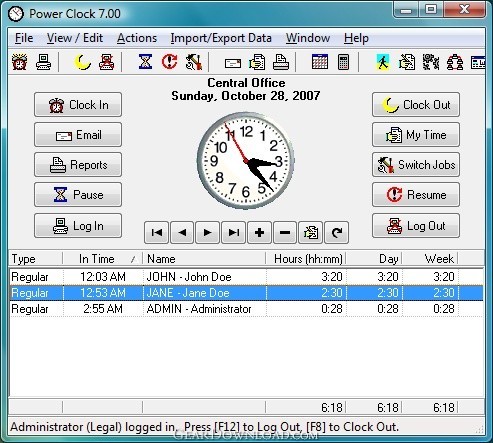
Task: Click the Log Out button
Action: point(416,226)
